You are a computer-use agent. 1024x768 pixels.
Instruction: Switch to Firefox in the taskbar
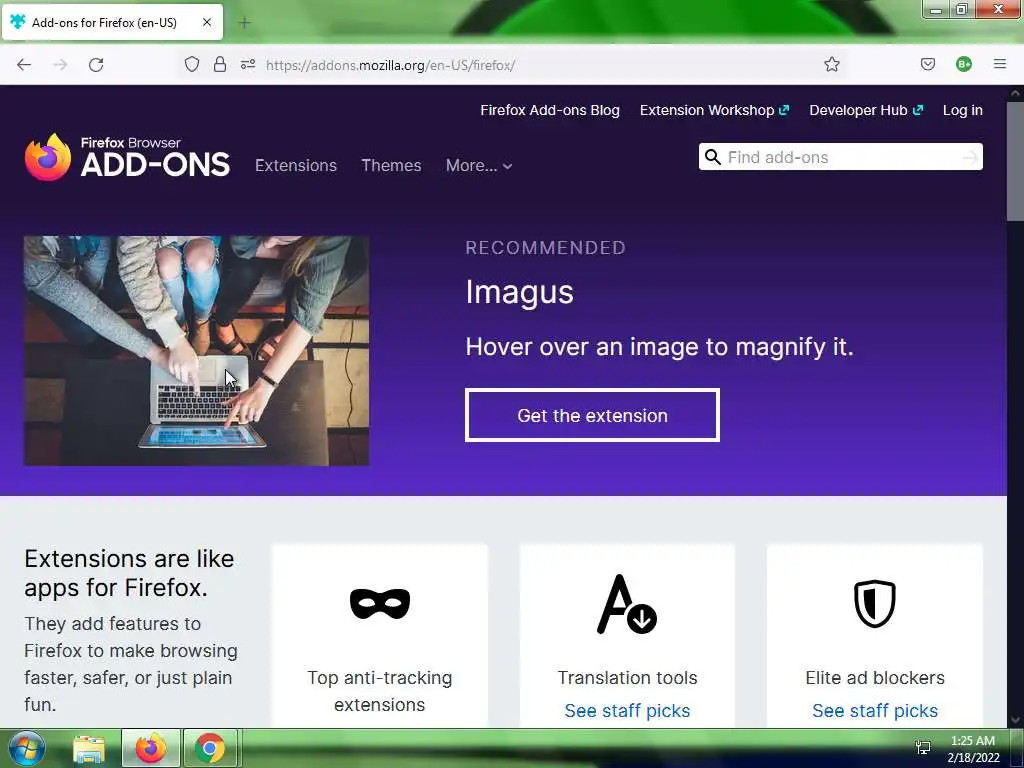[x=151, y=748]
